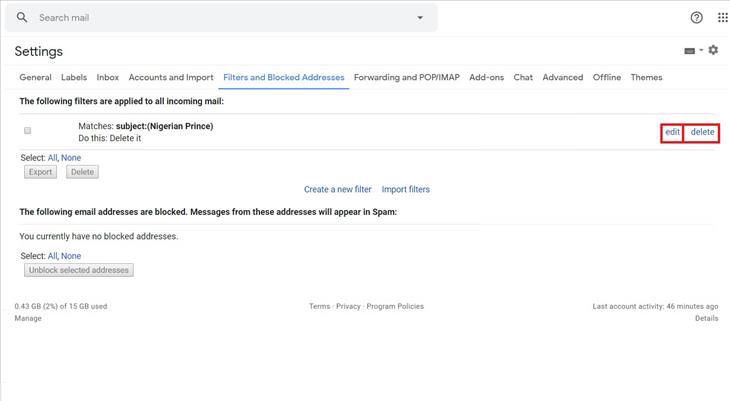Edit the Nigerian Prince filter
This screenshot has height=401, width=730.
[x=672, y=132]
